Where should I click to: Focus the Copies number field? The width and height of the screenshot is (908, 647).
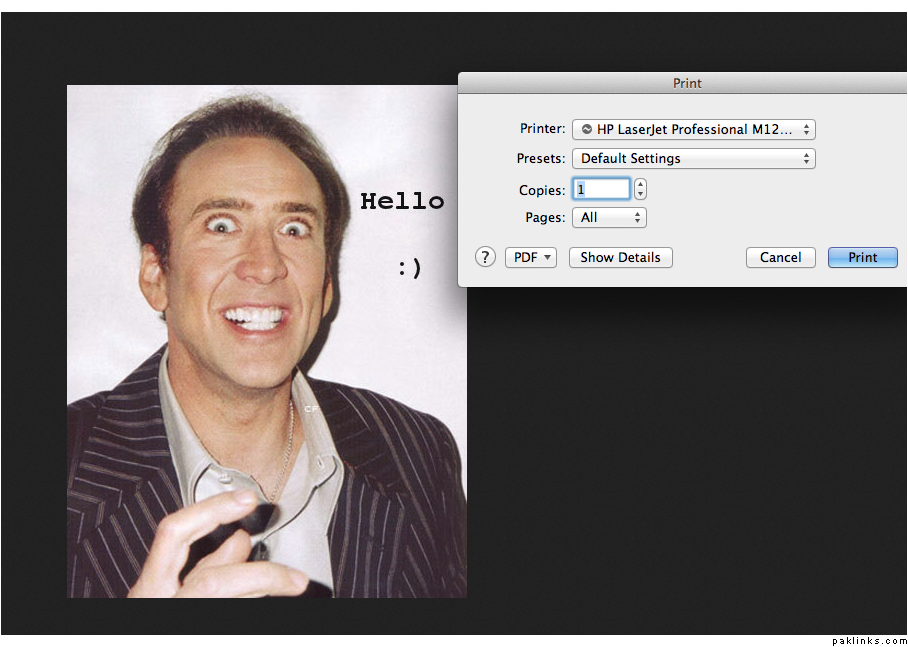(601, 189)
